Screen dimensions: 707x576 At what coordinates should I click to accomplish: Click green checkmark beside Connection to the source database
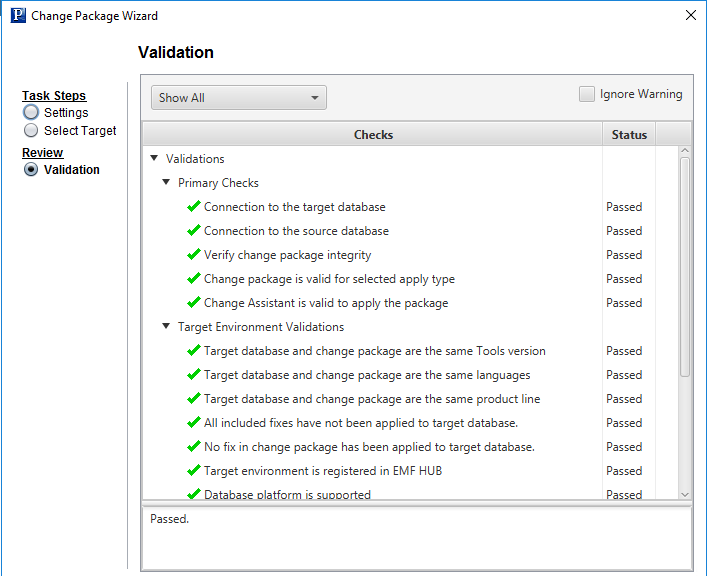pos(194,231)
